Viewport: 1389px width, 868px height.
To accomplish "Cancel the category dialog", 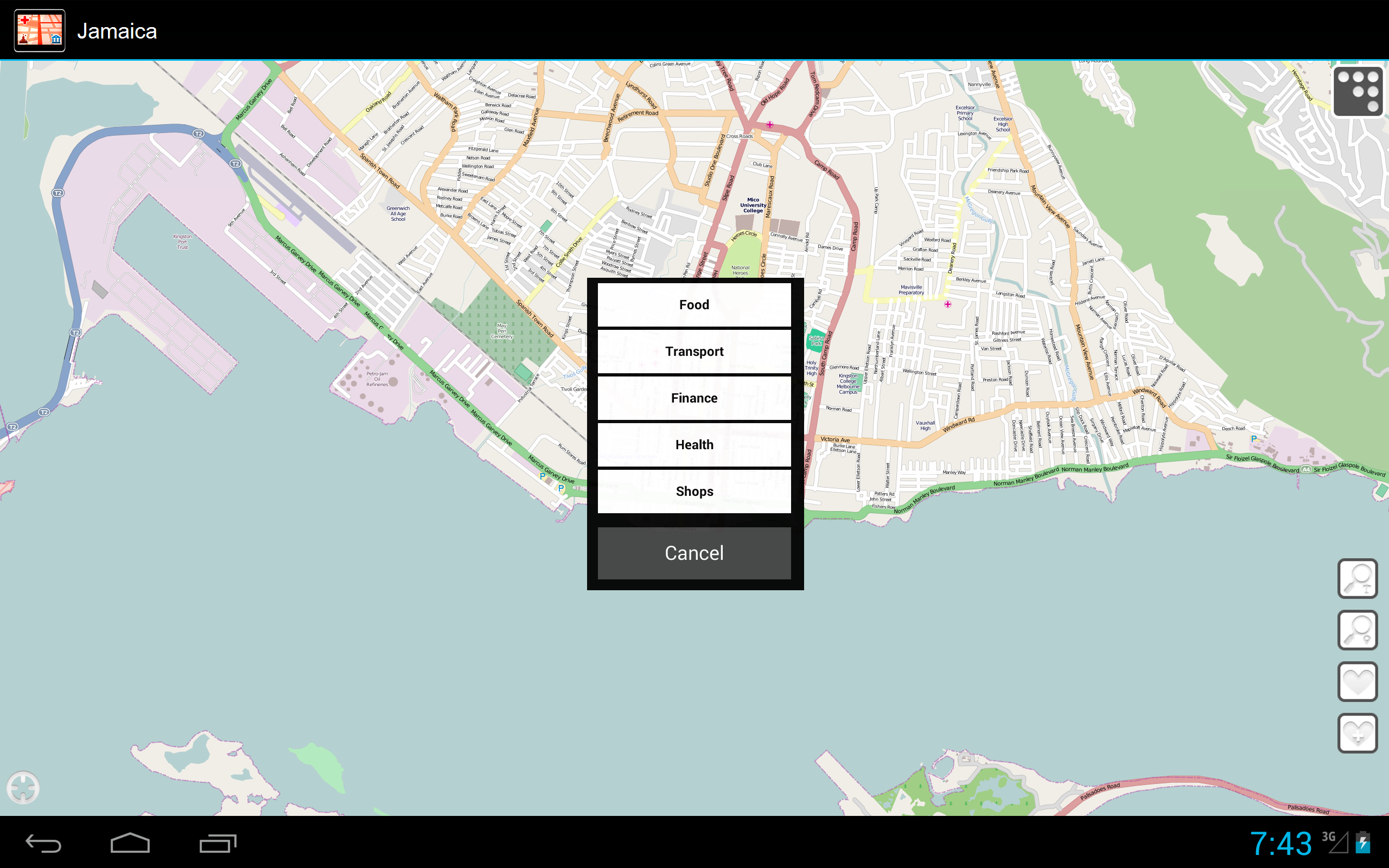I will 694,553.
